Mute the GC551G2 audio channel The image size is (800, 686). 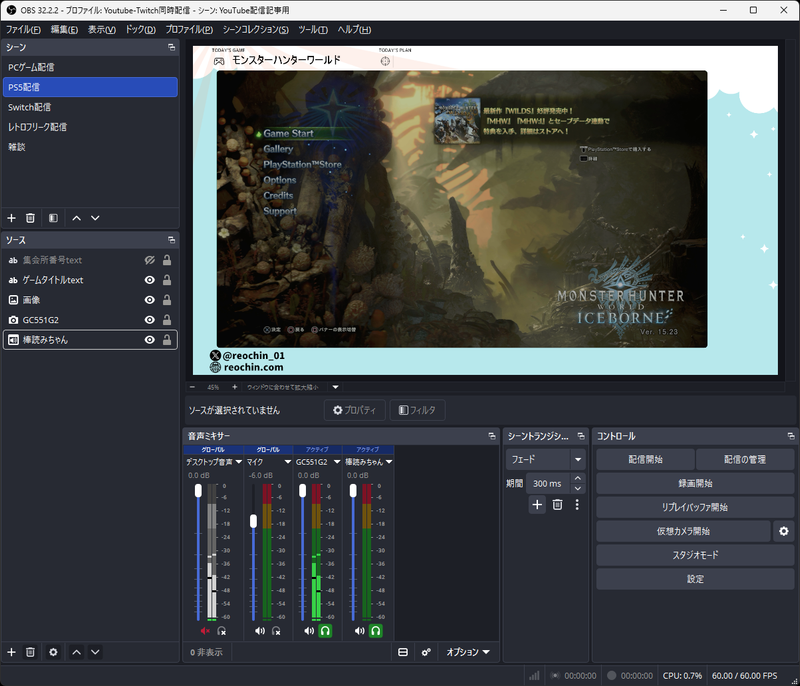(x=309, y=631)
